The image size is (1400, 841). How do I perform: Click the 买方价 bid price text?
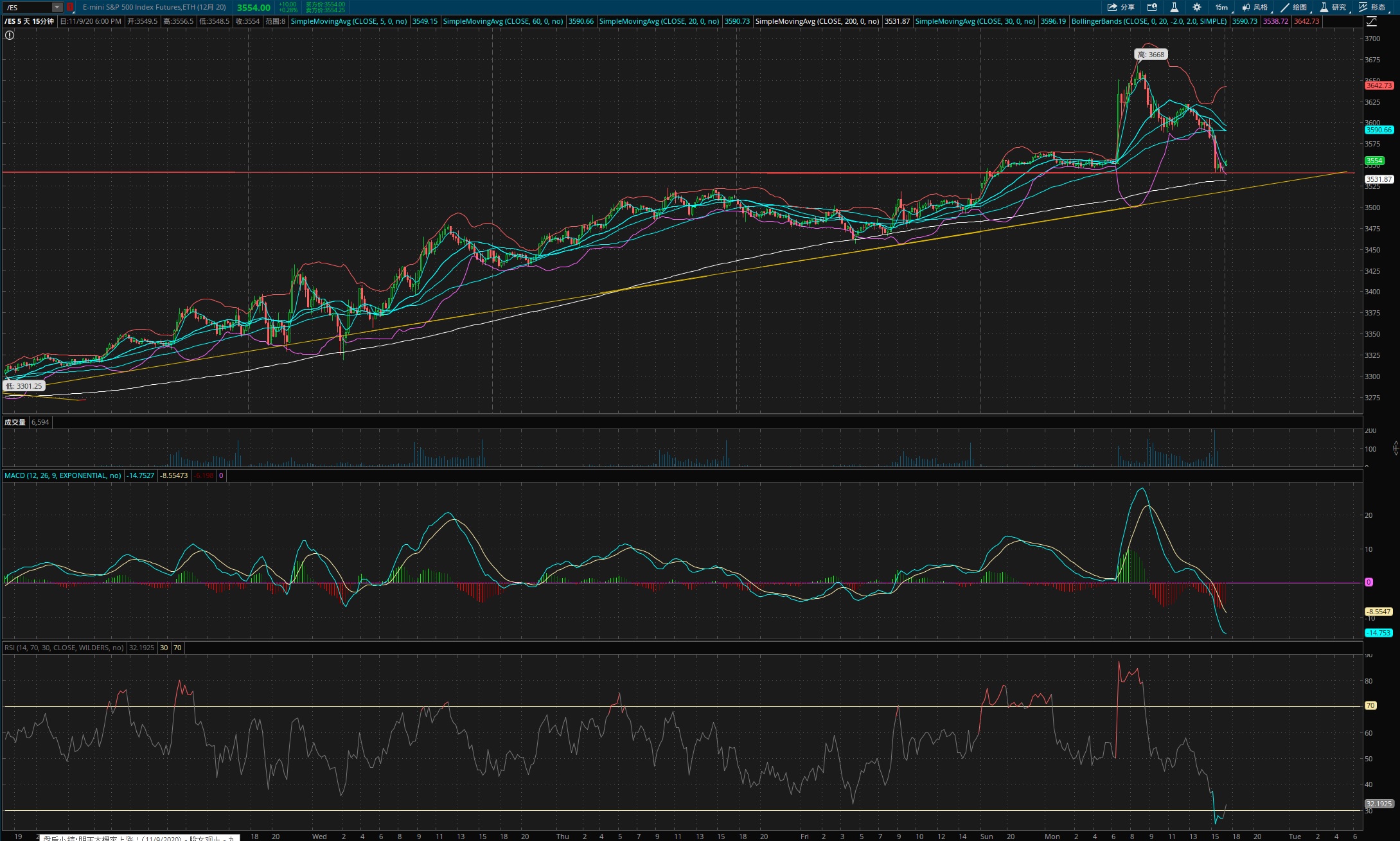coord(325,4)
